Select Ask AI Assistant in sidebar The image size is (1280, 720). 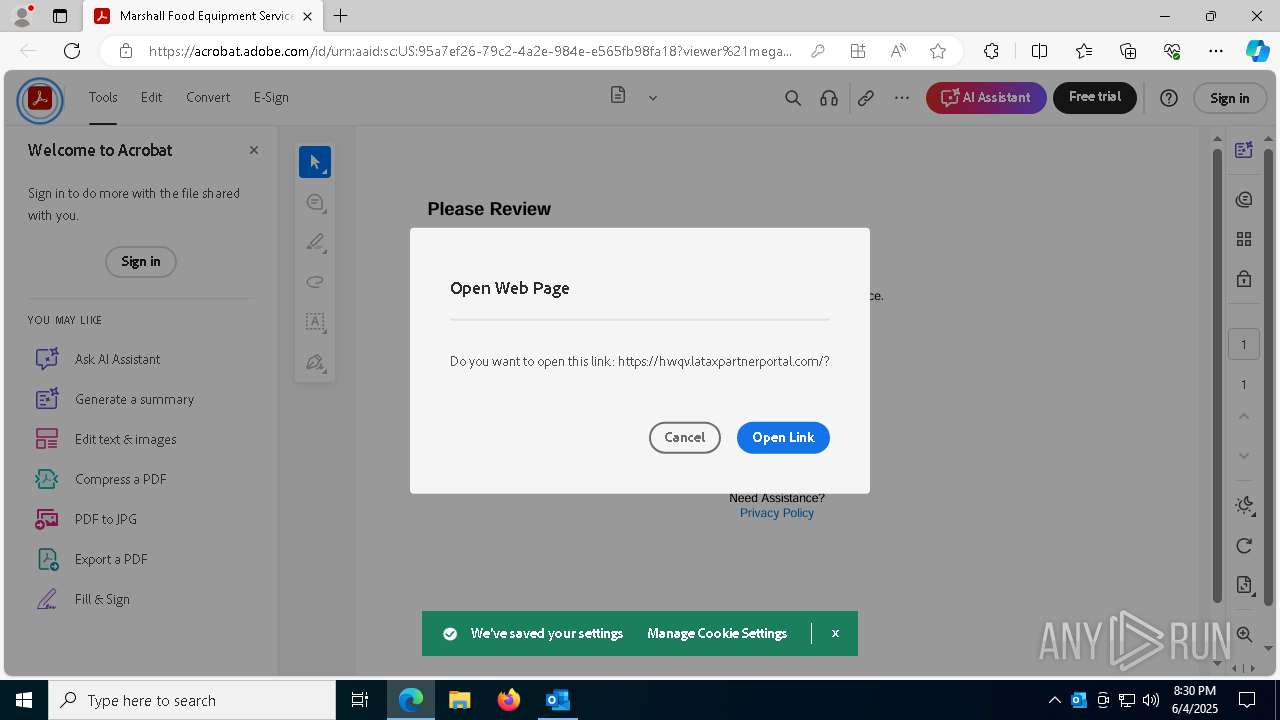tap(117, 359)
